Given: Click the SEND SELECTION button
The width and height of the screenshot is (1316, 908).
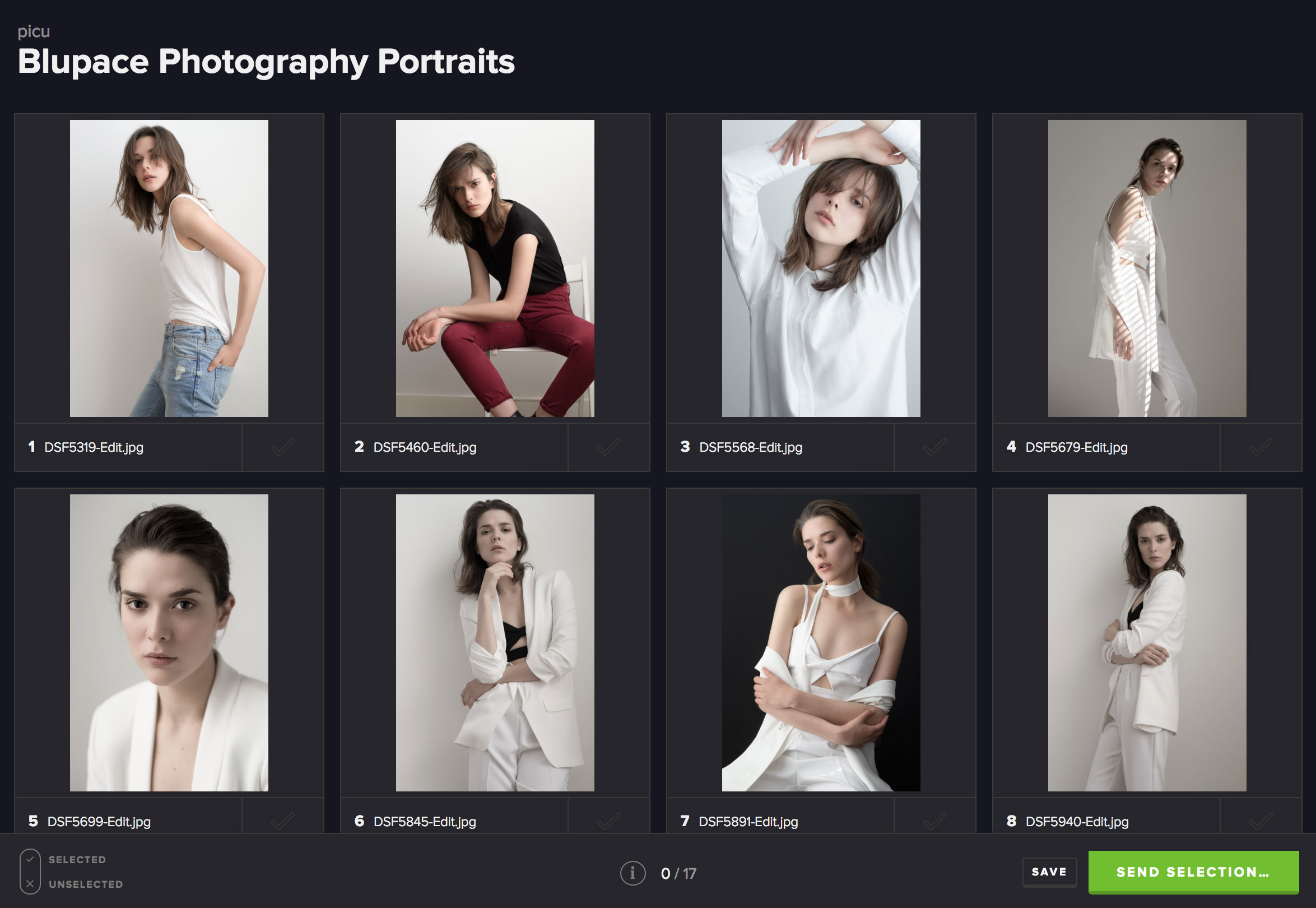Looking at the screenshot, I should pos(1193,872).
